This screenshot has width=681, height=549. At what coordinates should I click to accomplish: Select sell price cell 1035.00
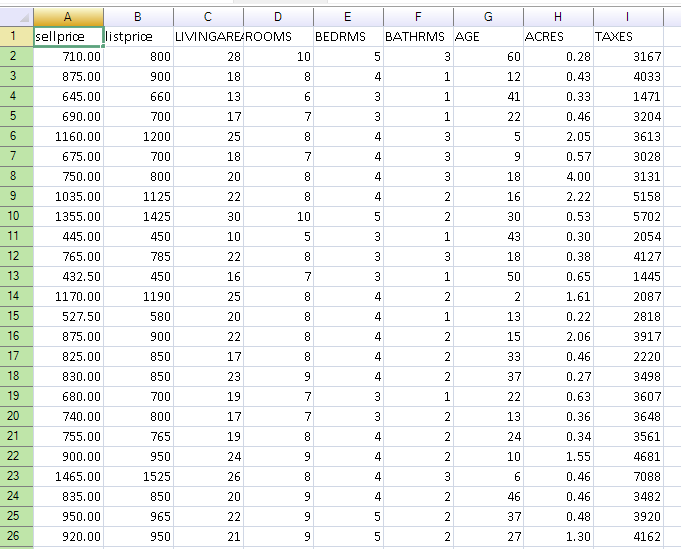(68, 196)
